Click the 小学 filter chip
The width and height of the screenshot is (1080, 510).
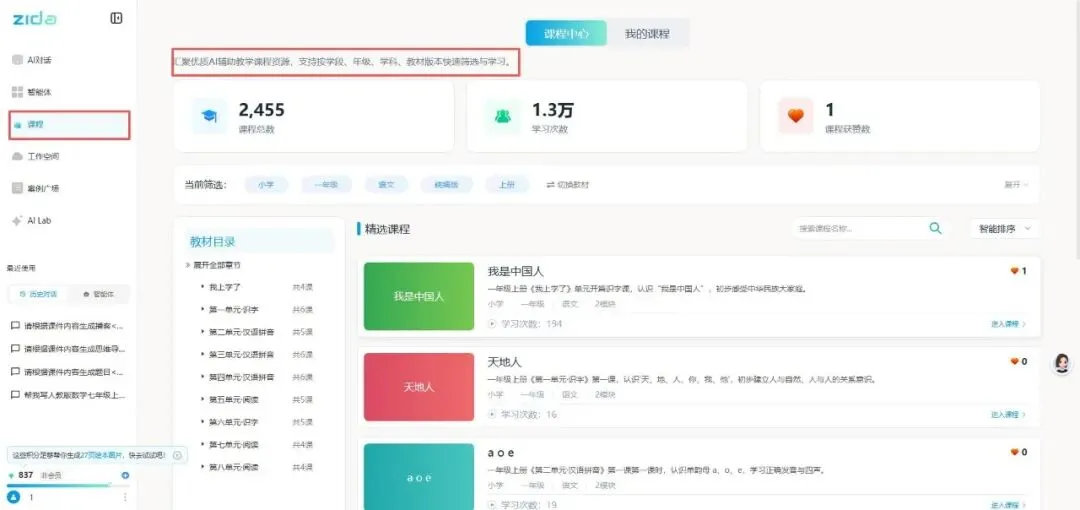pyautogui.click(x=267, y=185)
